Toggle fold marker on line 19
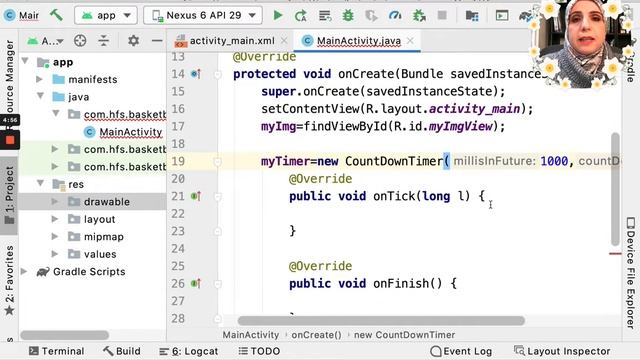 (218, 162)
